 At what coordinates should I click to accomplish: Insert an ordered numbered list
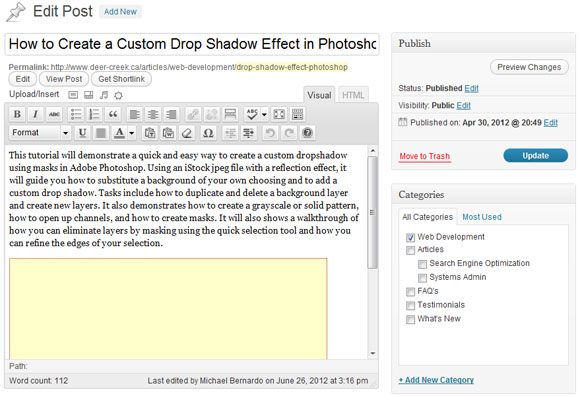click(94, 114)
